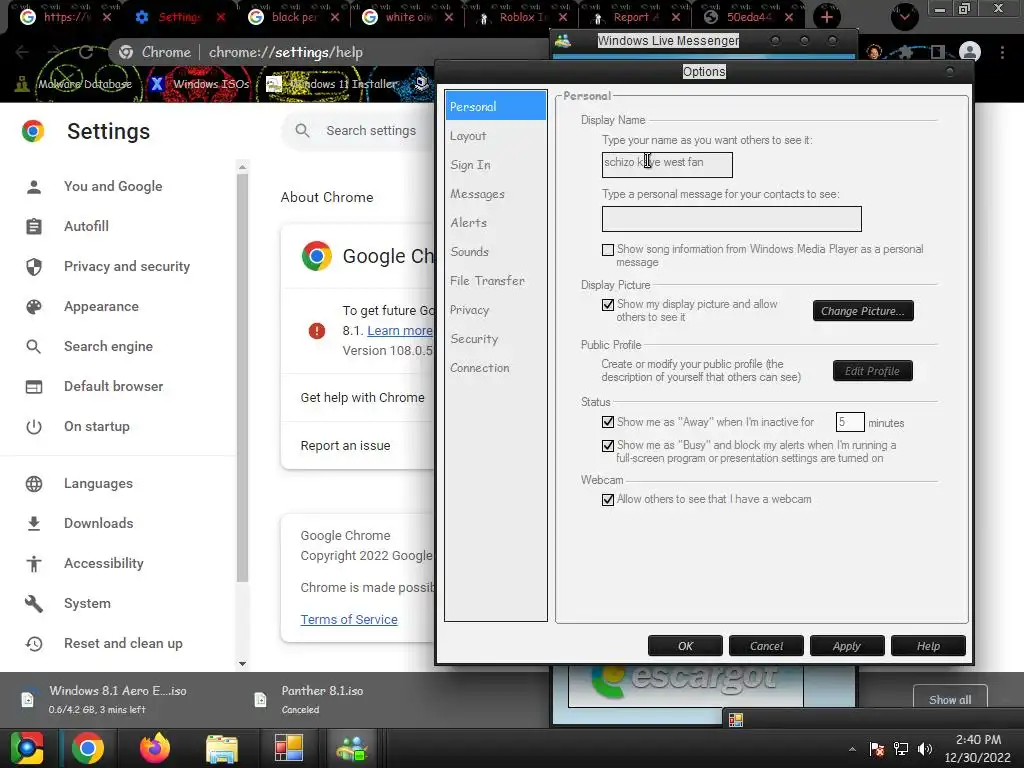1024x768 pixels.
Task: Click the volume speaker tray icon
Action: [x=925, y=748]
